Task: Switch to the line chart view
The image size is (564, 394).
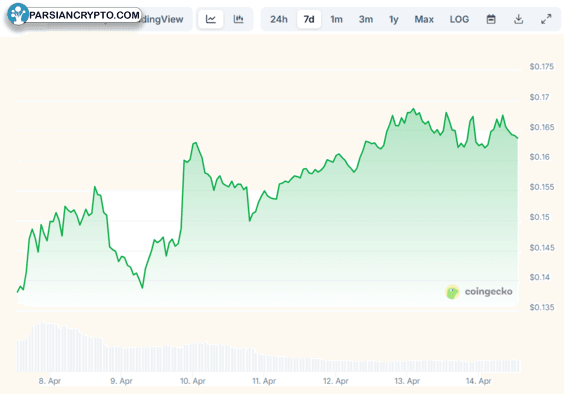Action: coord(211,19)
